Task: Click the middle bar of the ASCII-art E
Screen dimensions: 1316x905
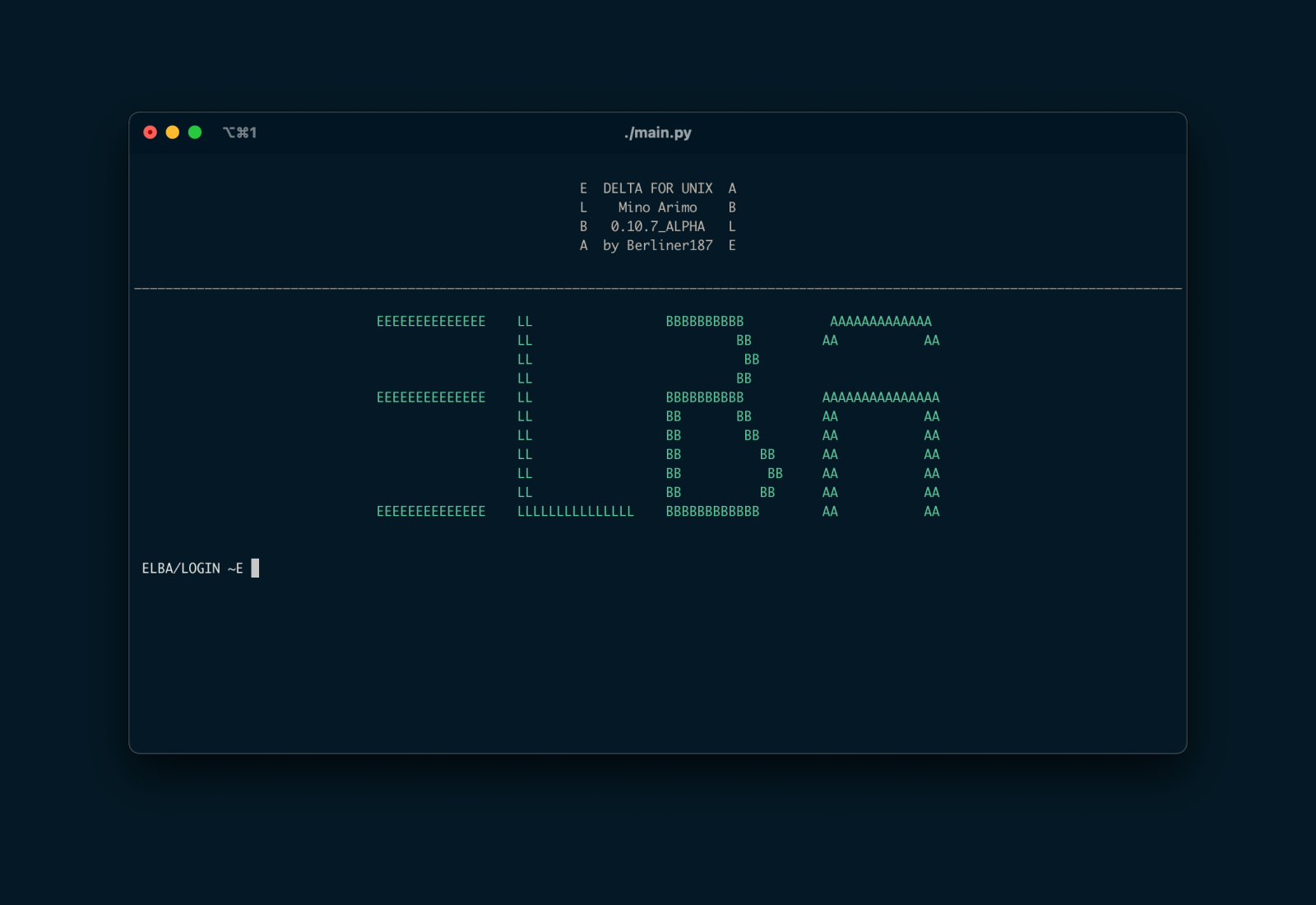Action: (431, 397)
